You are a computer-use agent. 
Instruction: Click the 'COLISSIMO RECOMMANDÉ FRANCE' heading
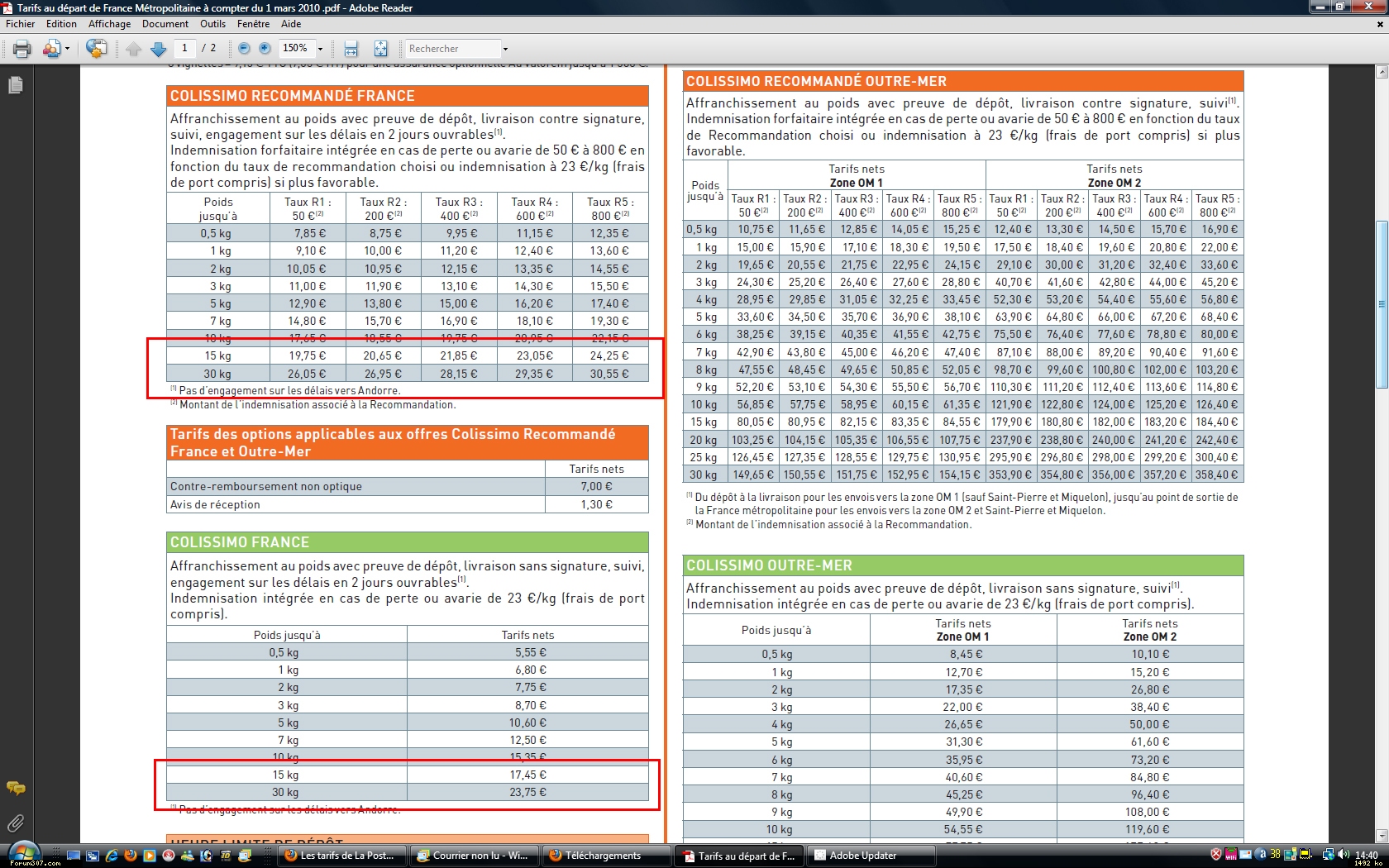click(293, 96)
